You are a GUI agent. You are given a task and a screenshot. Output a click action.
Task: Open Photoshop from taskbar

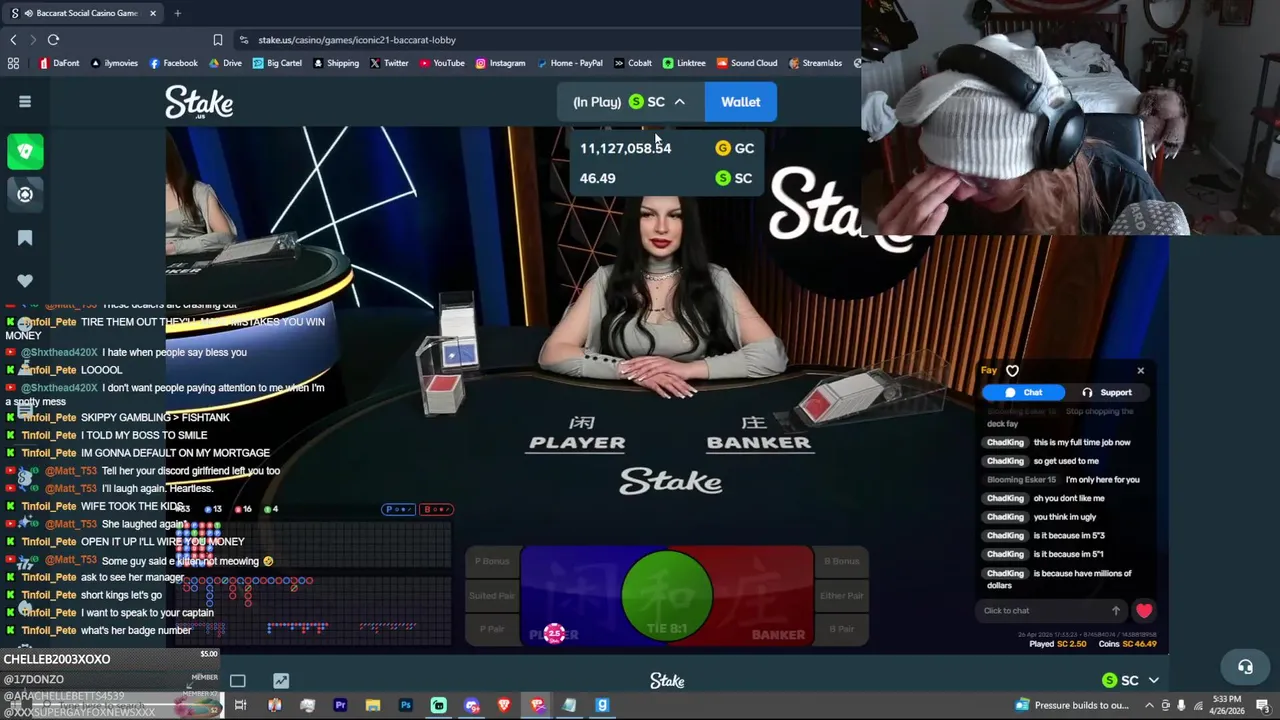coord(405,705)
